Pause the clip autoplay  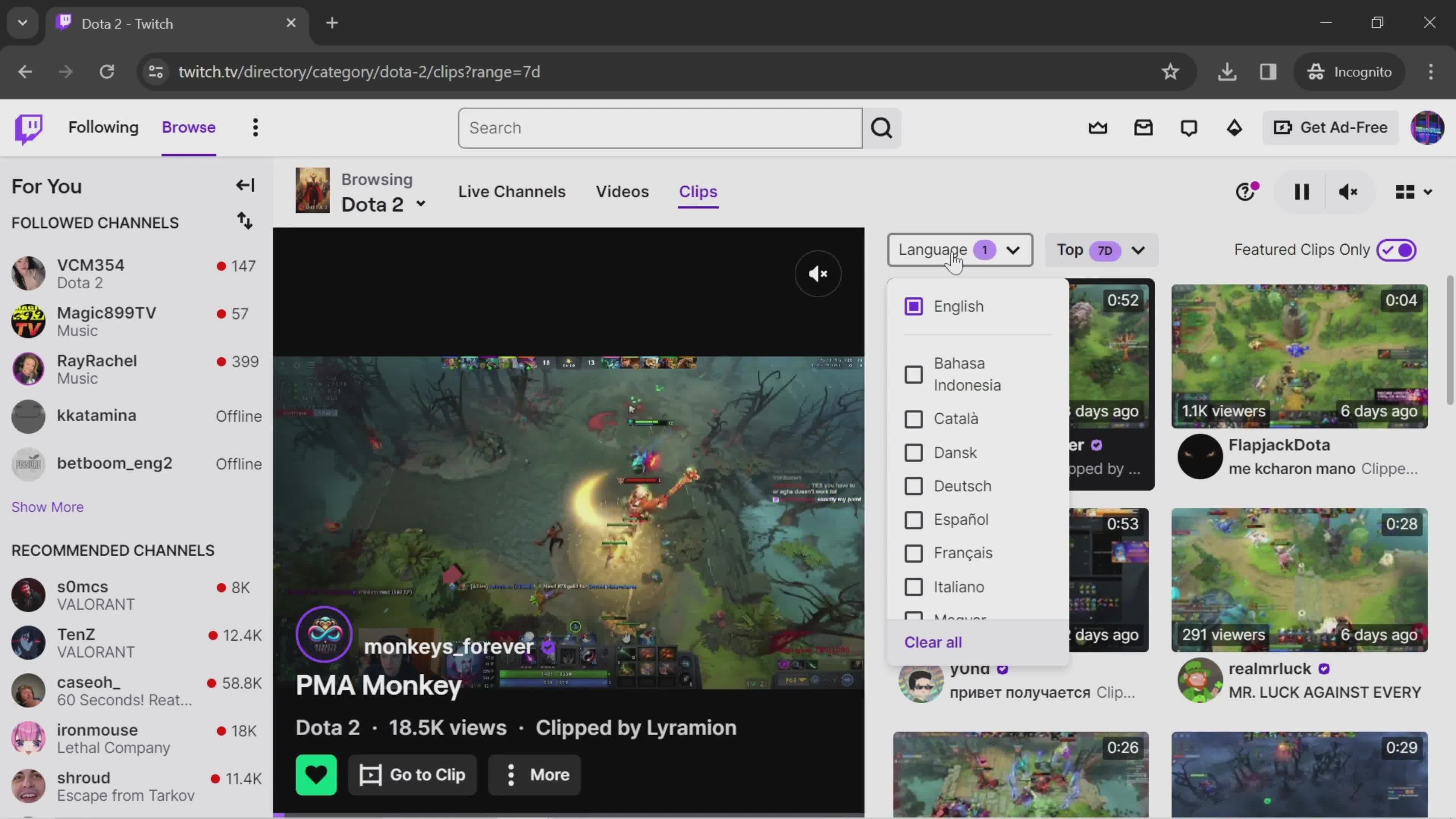click(x=1302, y=192)
